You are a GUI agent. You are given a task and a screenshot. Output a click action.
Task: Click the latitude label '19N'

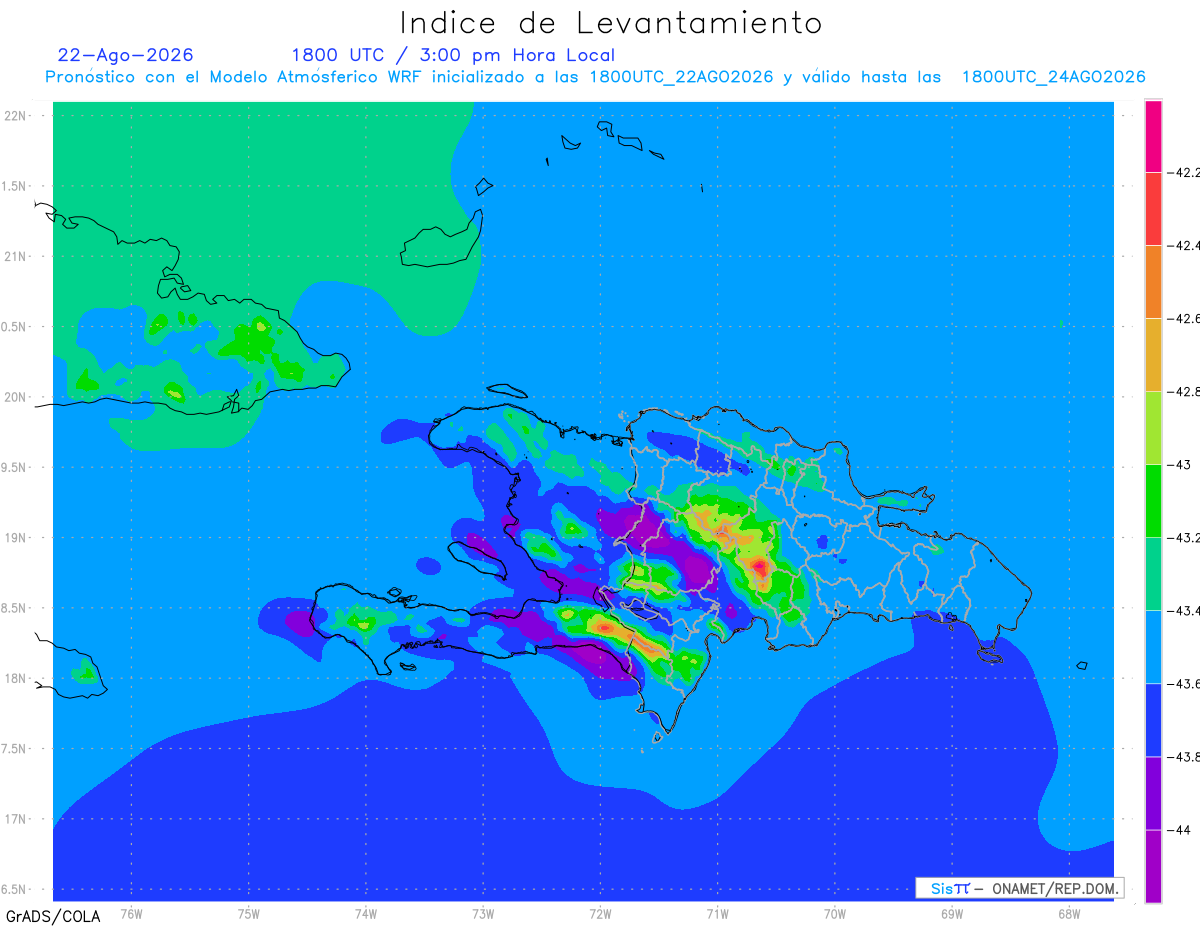coord(16,538)
